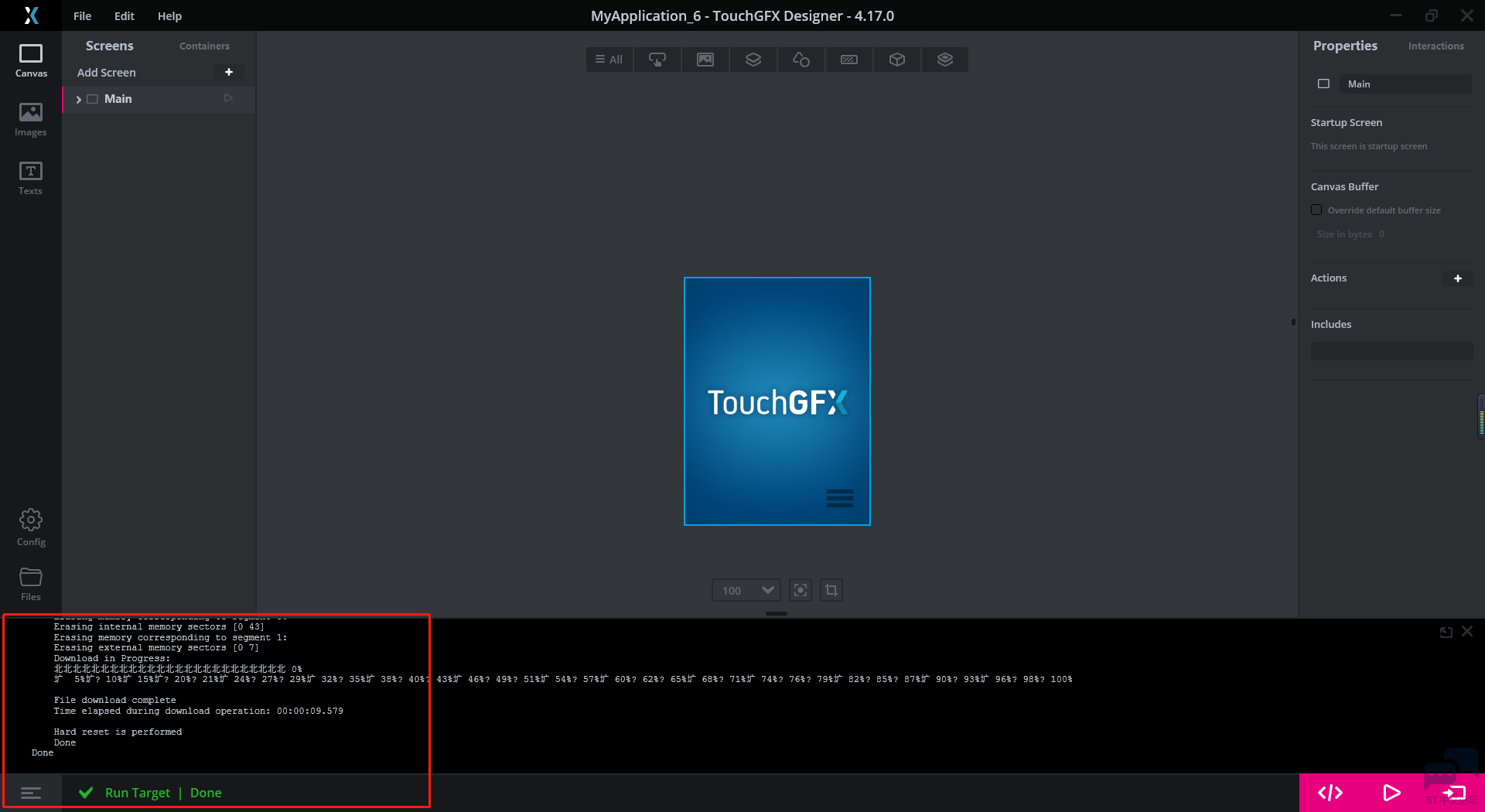Enable Override default buffer size checkbox
Image resolution: width=1485 pixels, height=812 pixels.
[x=1316, y=210]
